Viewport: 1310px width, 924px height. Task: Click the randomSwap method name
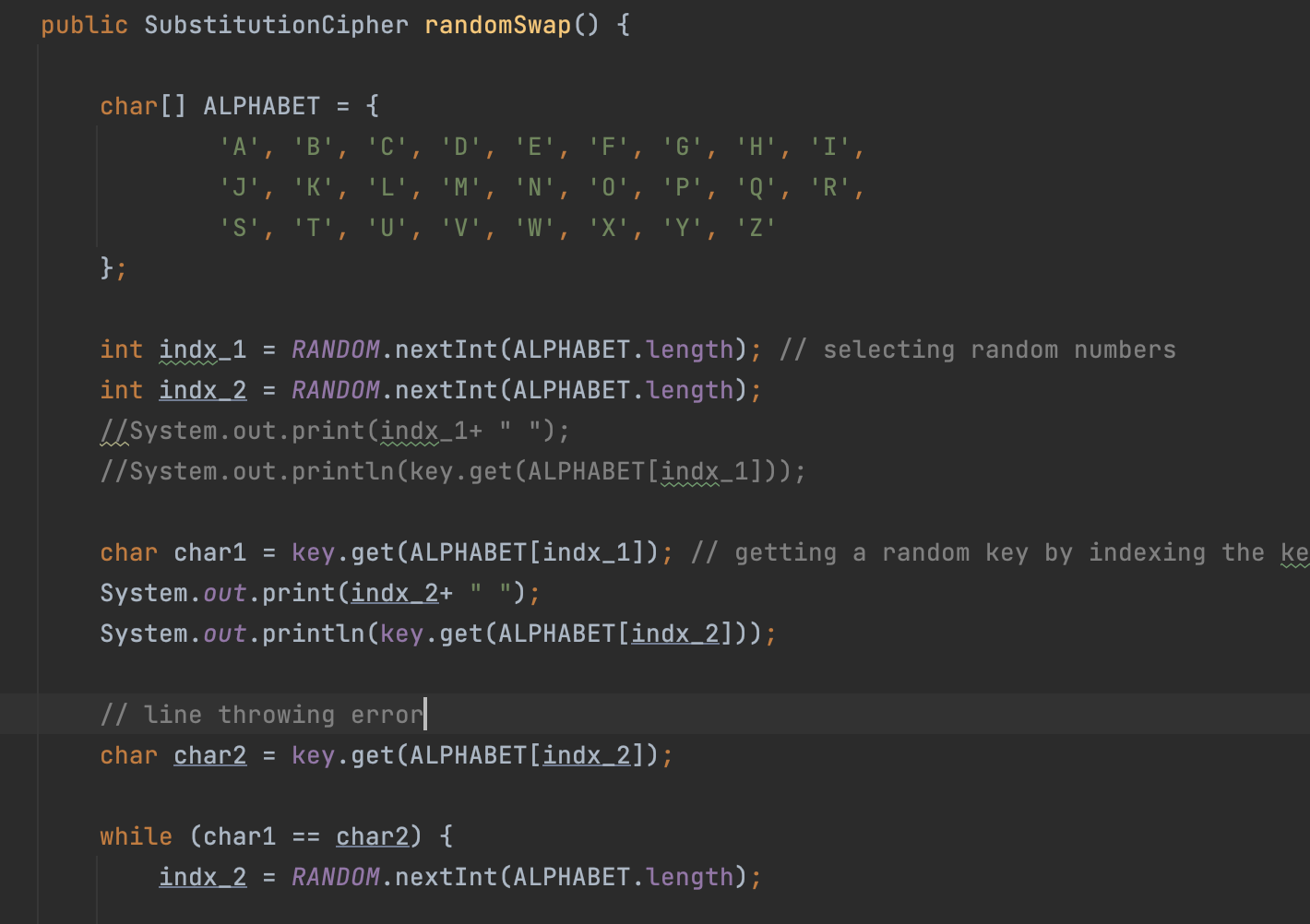[x=497, y=25]
